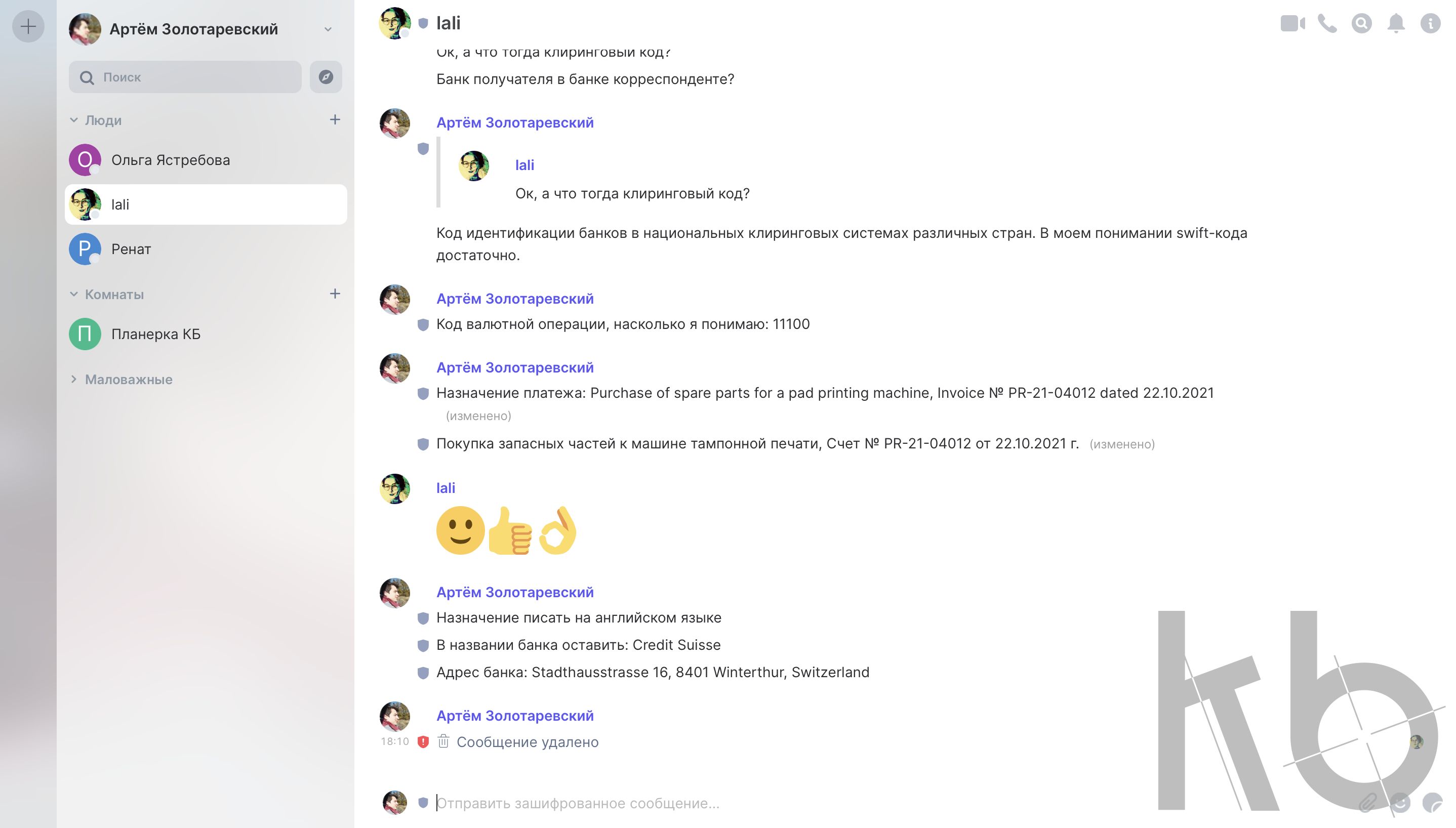Add a new person with Люди plus button
This screenshot has height=828, width=1456.
coord(335,119)
